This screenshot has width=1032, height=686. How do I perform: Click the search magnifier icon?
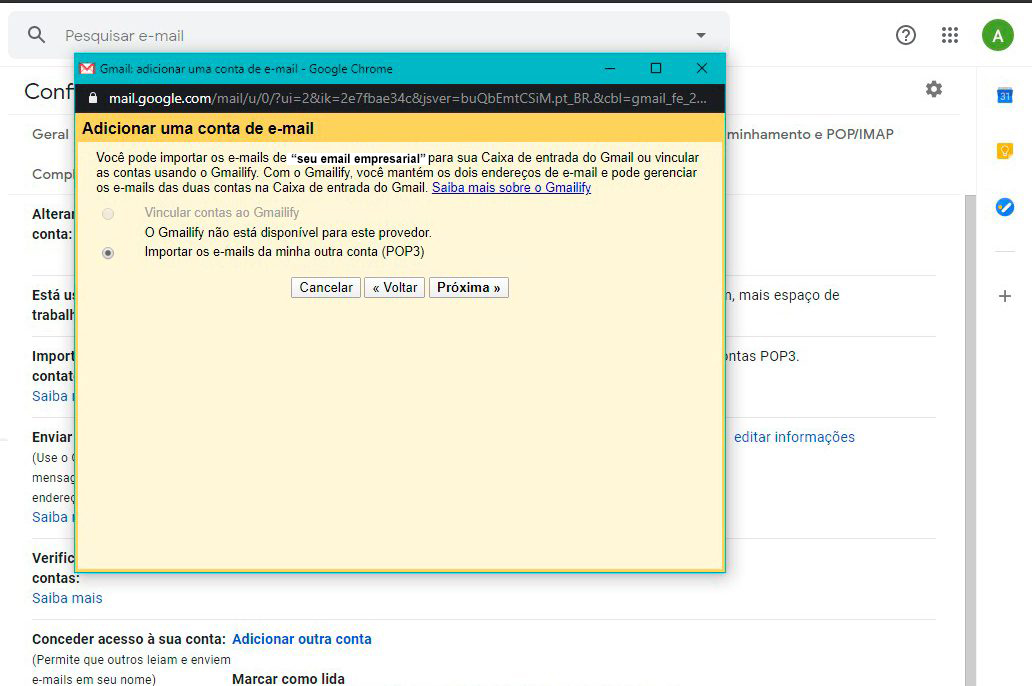pos(37,35)
